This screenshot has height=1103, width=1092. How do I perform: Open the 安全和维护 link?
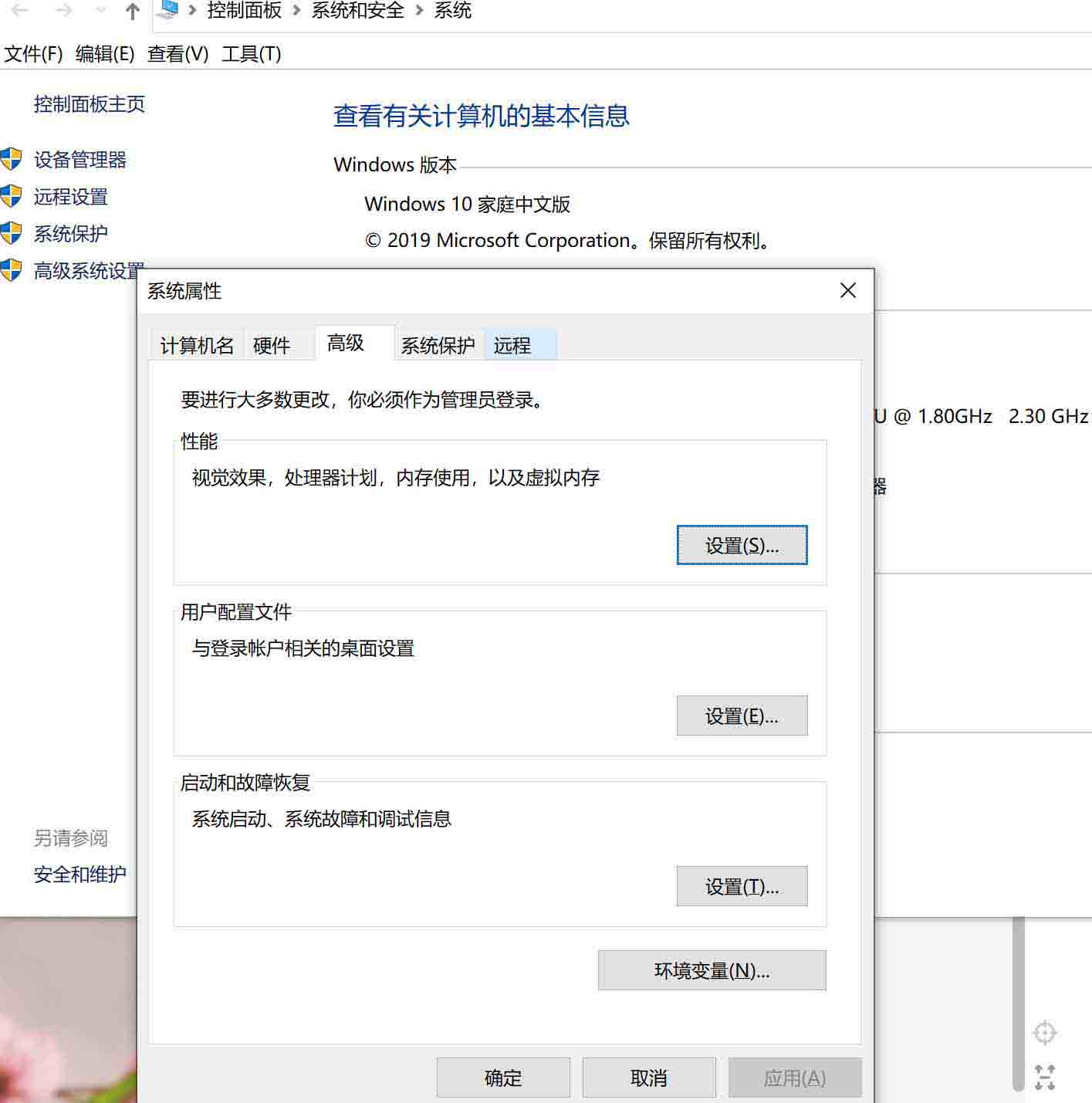(79, 875)
